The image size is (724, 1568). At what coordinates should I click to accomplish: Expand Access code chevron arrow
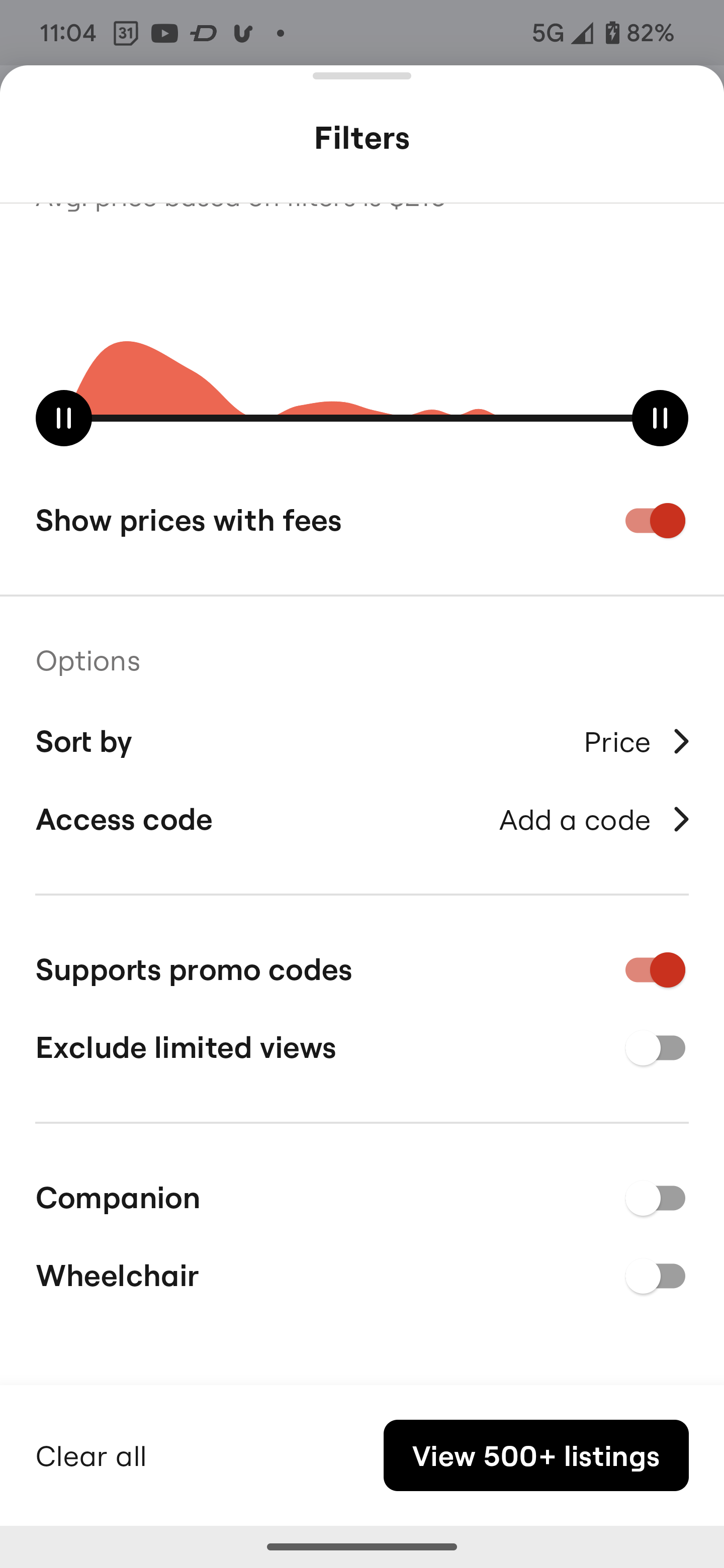(681, 819)
